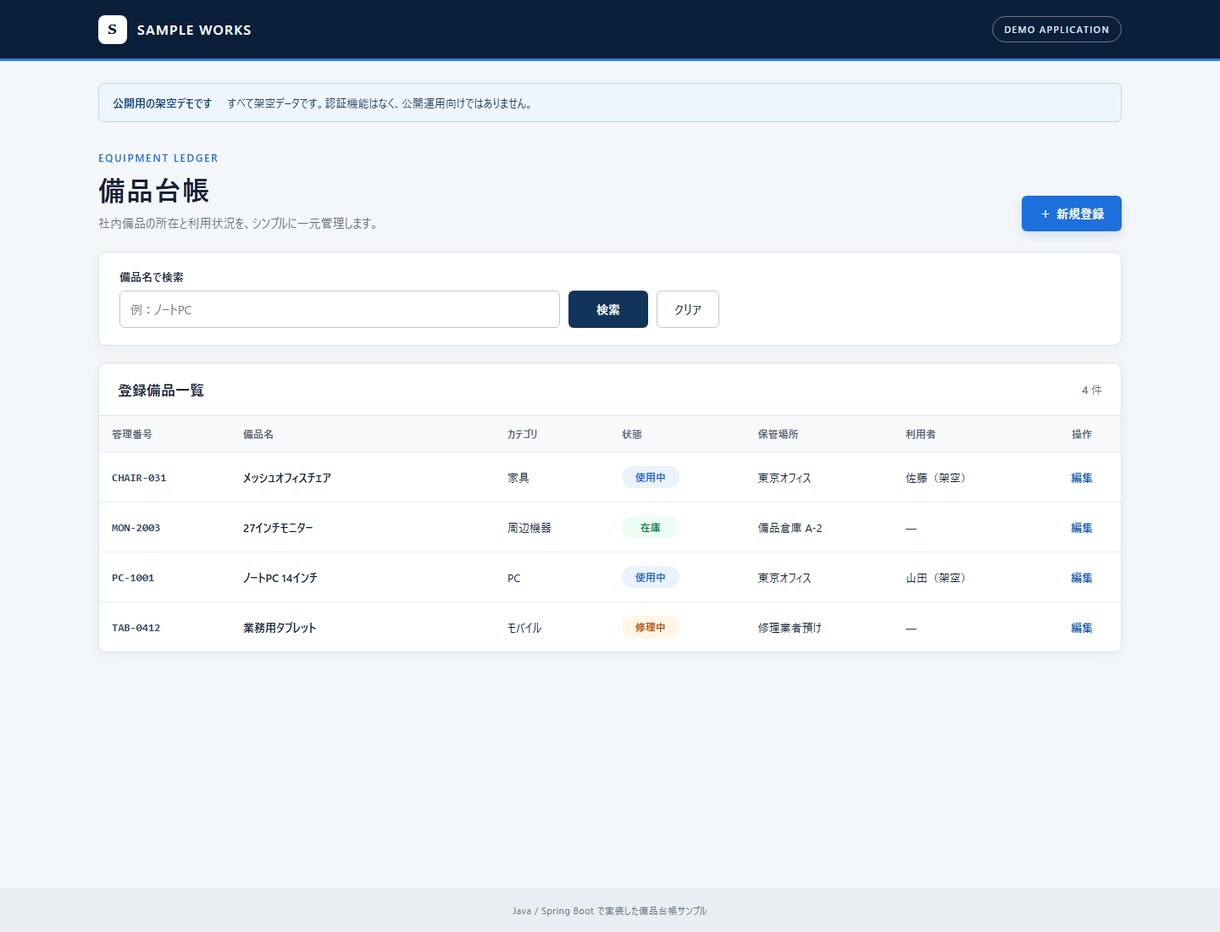This screenshot has width=1220, height=932.
Task: Select the CHAIR-031 management number cell
Action: coord(139,478)
